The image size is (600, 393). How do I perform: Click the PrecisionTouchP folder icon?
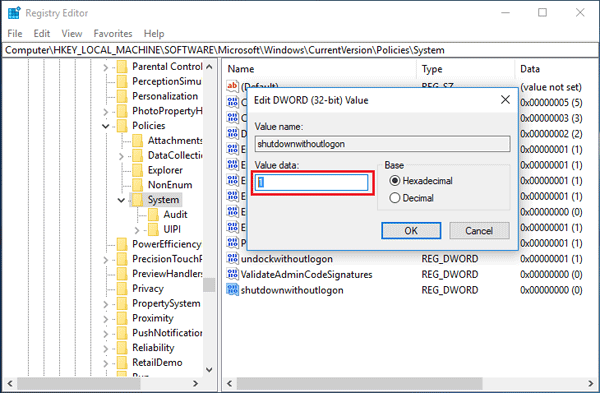(x=122, y=259)
